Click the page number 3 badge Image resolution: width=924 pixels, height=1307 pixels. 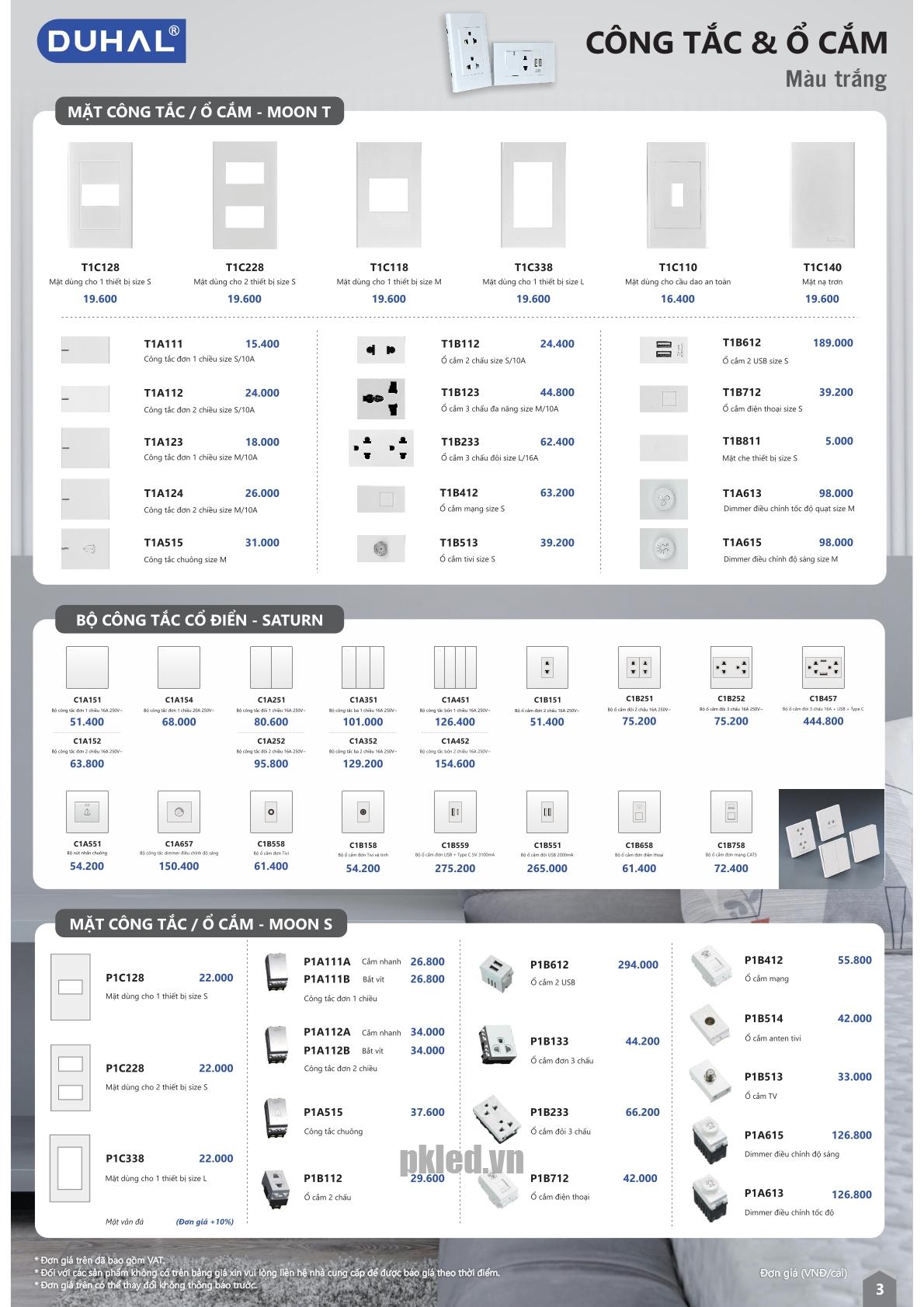click(879, 1289)
